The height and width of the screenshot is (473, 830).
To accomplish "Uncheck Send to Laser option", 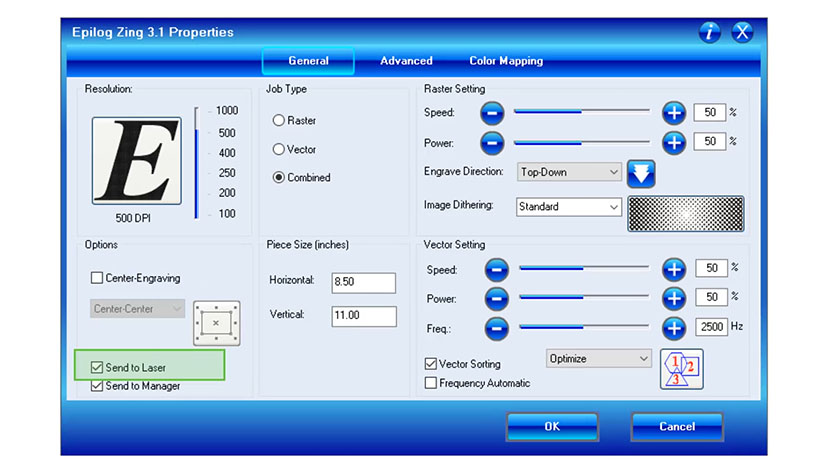I will coord(97,368).
